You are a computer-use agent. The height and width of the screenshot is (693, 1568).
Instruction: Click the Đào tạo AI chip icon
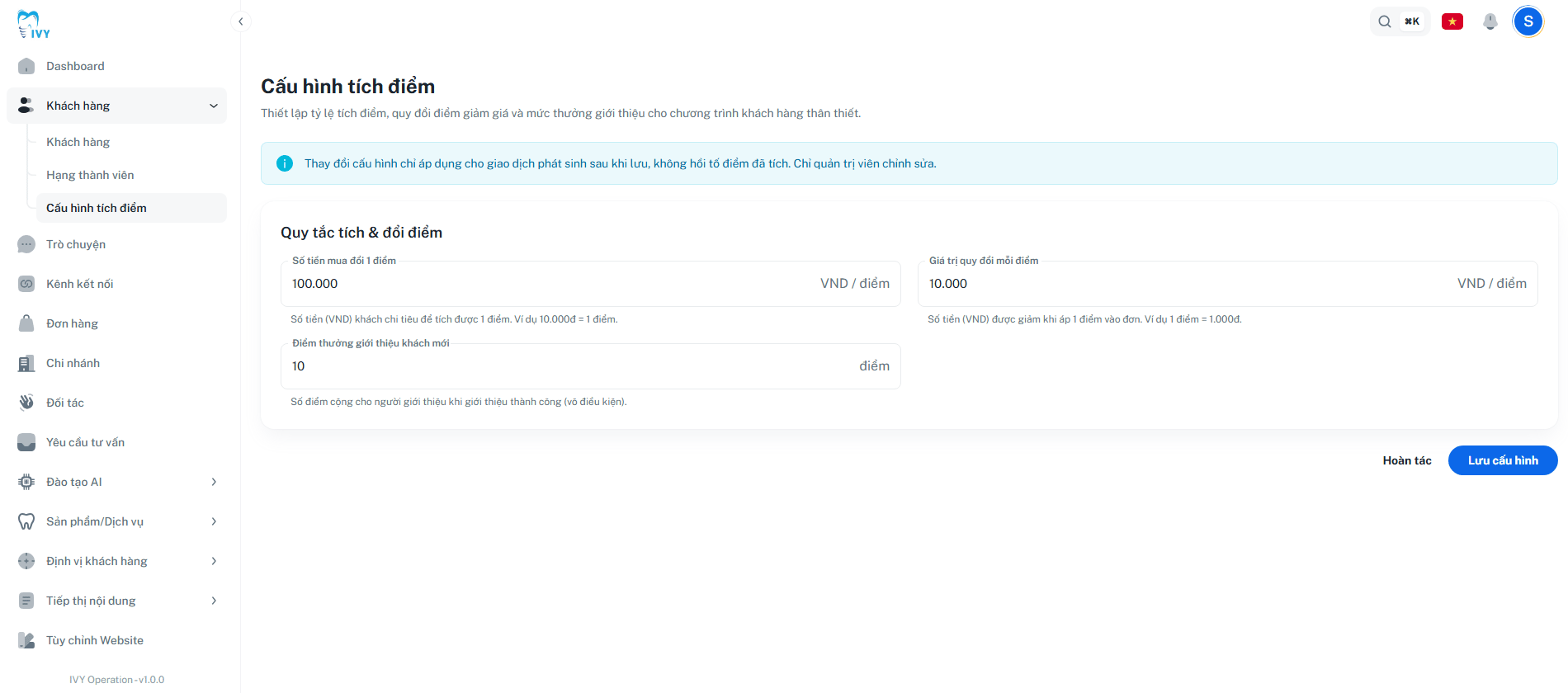[26, 482]
